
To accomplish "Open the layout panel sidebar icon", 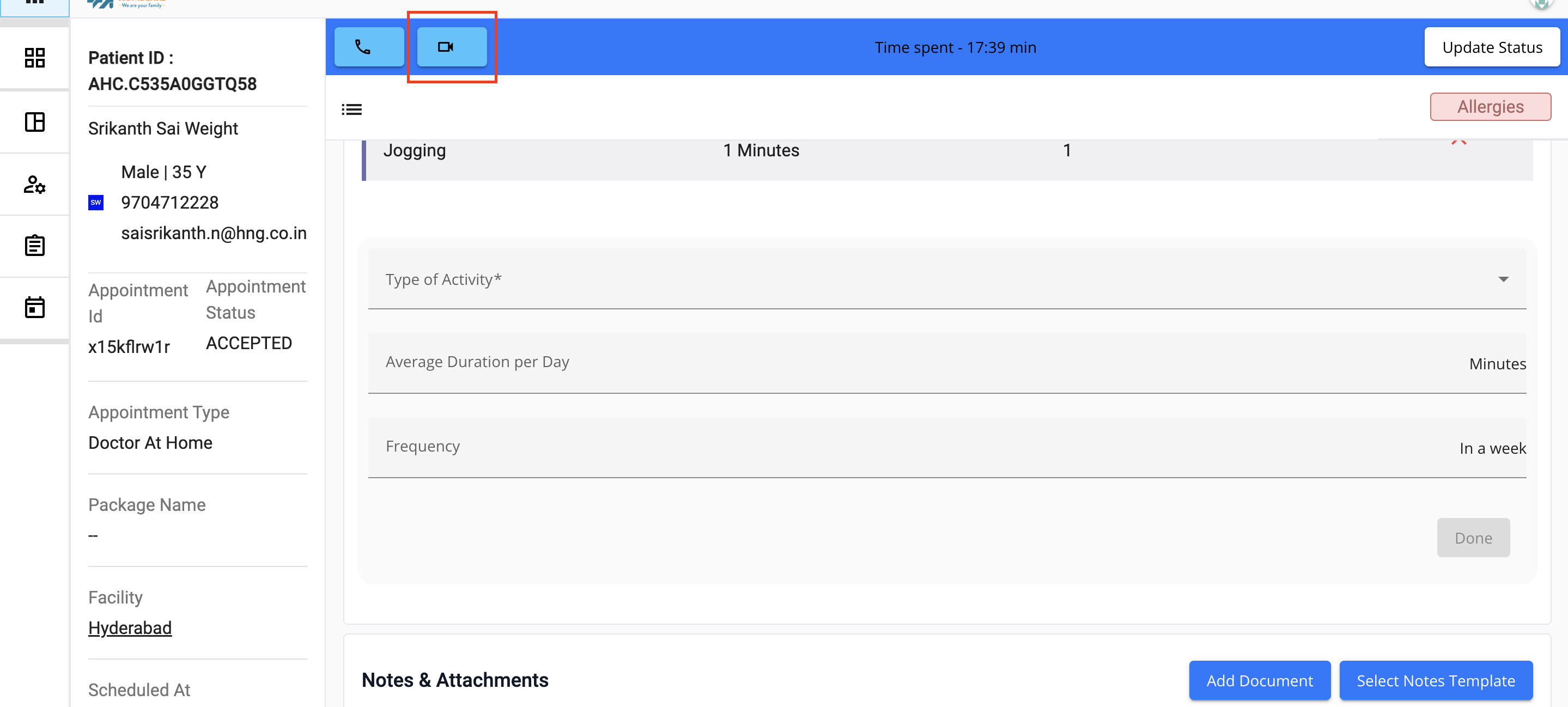I will coord(35,121).
